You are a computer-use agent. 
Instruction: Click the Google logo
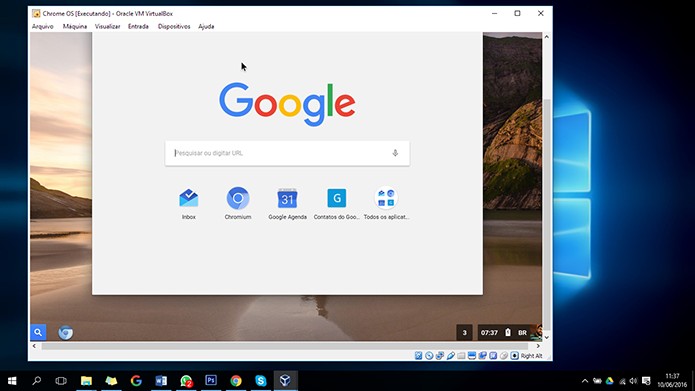coord(287,104)
